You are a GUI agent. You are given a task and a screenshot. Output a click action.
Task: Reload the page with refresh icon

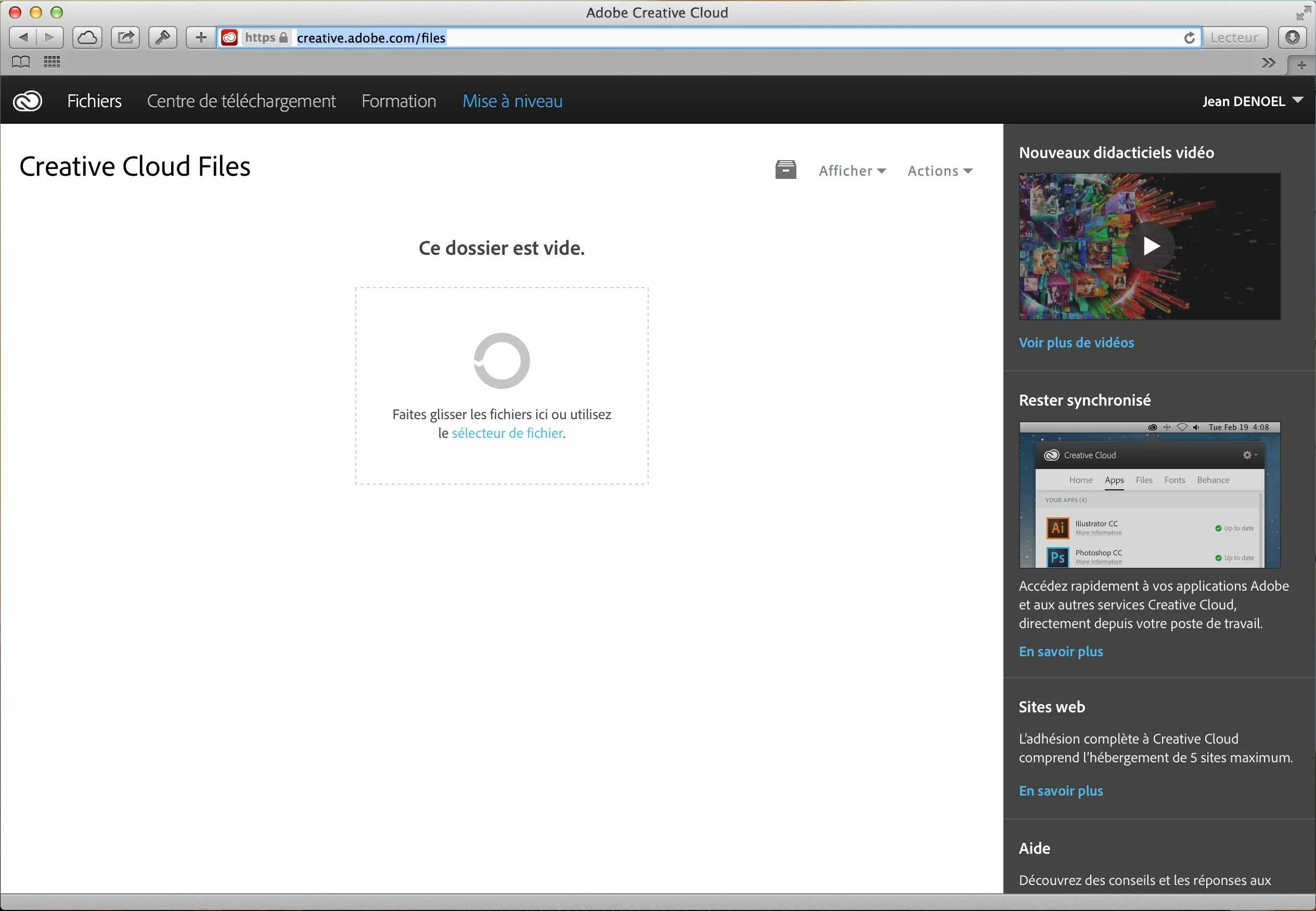tap(1189, 38)
